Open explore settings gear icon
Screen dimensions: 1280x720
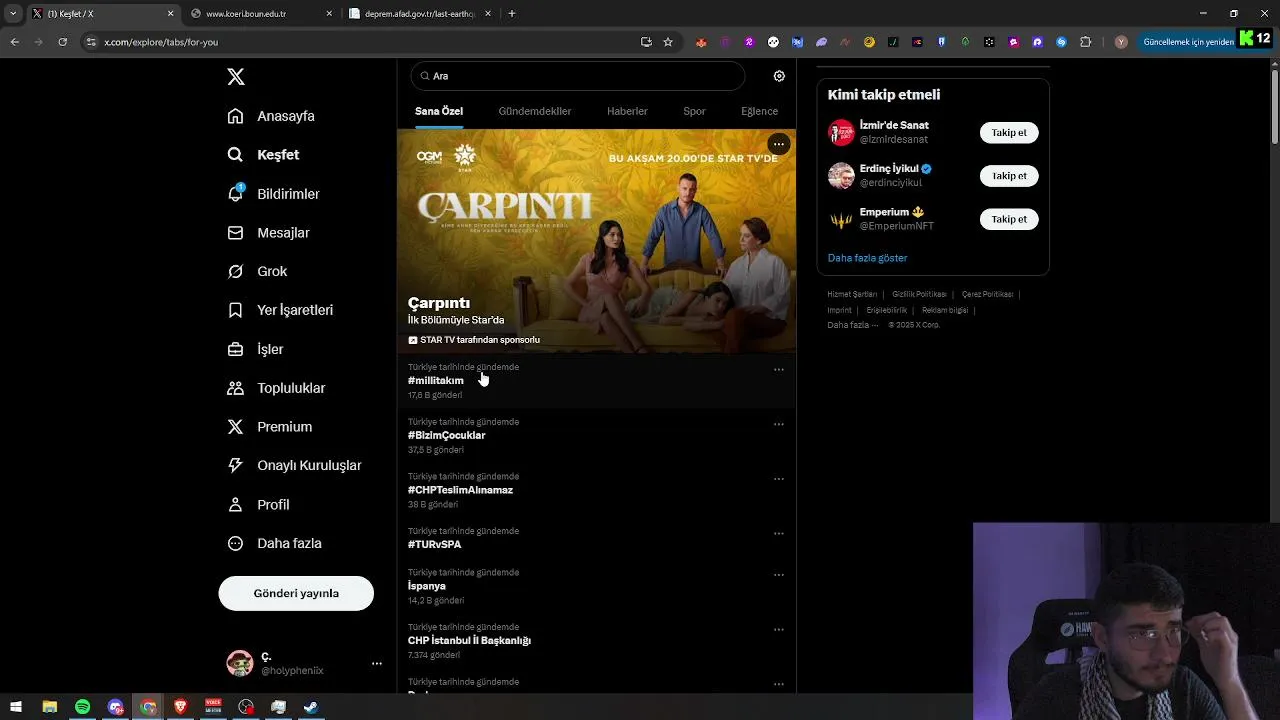tap(779, 76)
